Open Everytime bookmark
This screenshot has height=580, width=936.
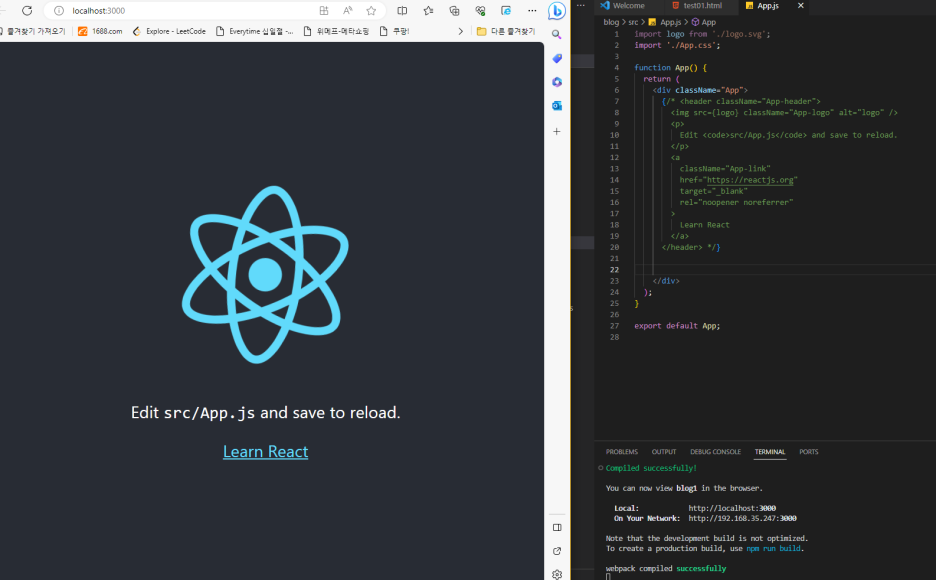point(254,31)
